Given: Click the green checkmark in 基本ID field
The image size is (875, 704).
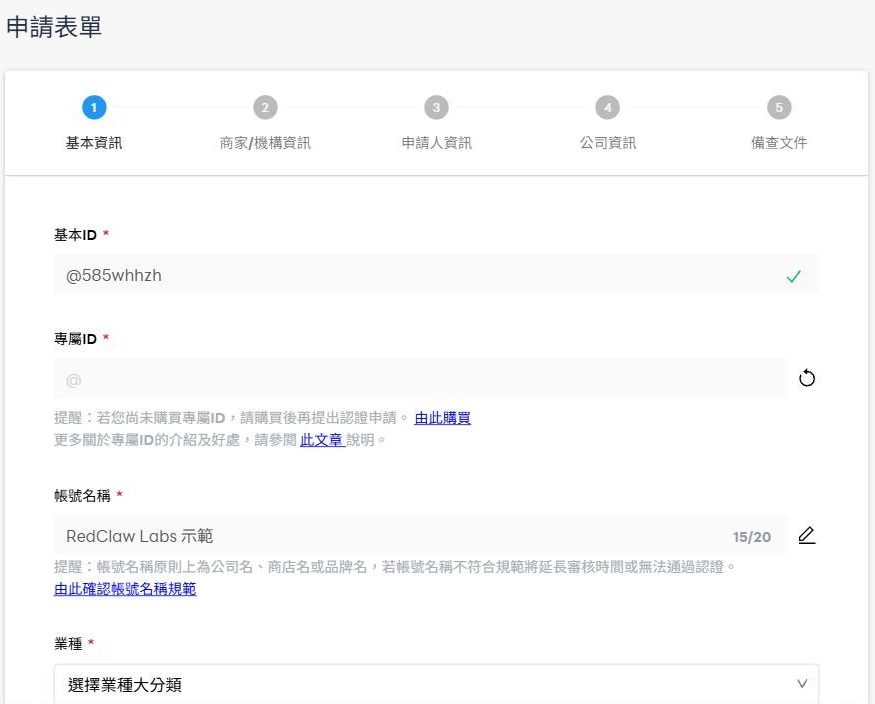Looking at the screenshot, I should point(794,276).
